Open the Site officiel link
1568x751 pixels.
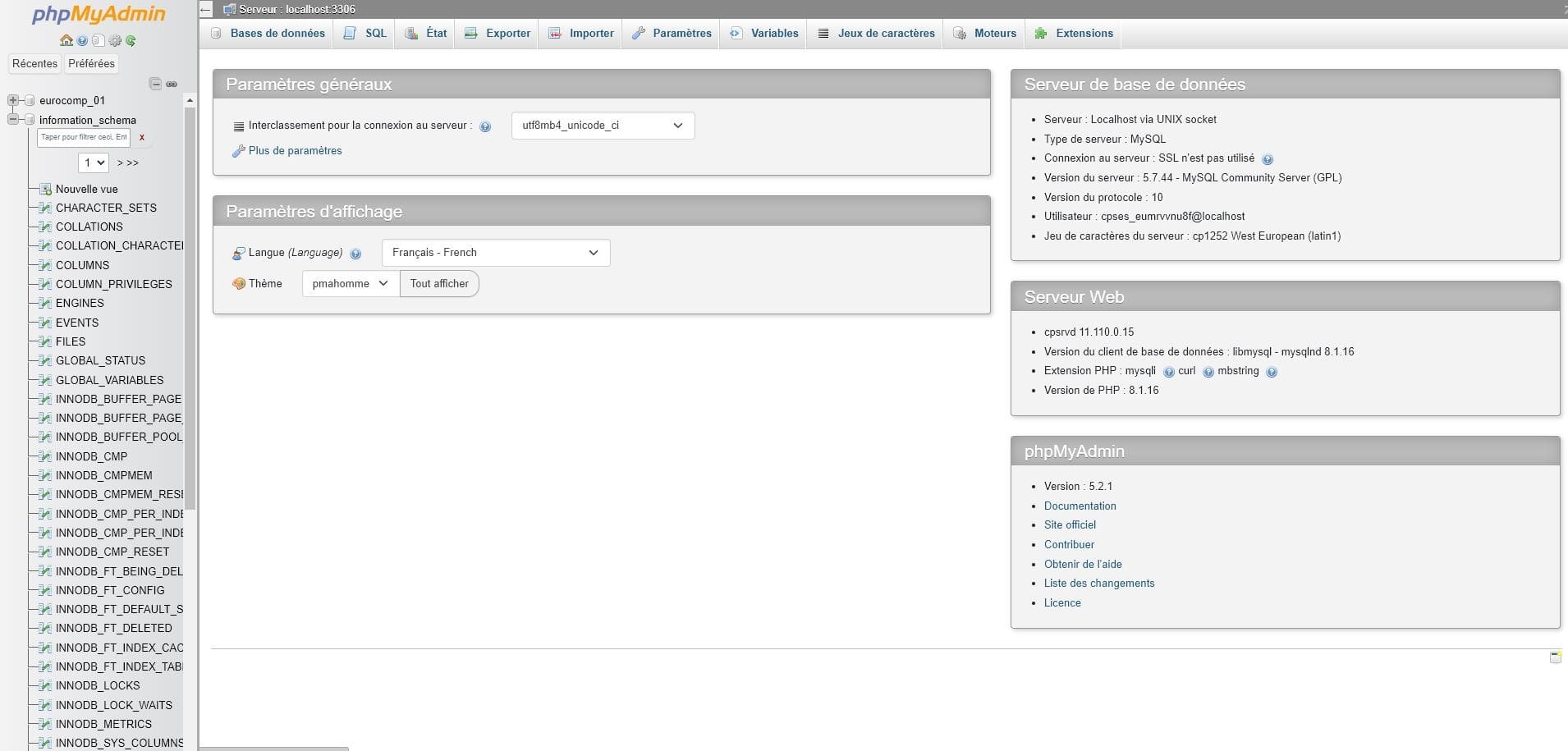(1070, 525)
